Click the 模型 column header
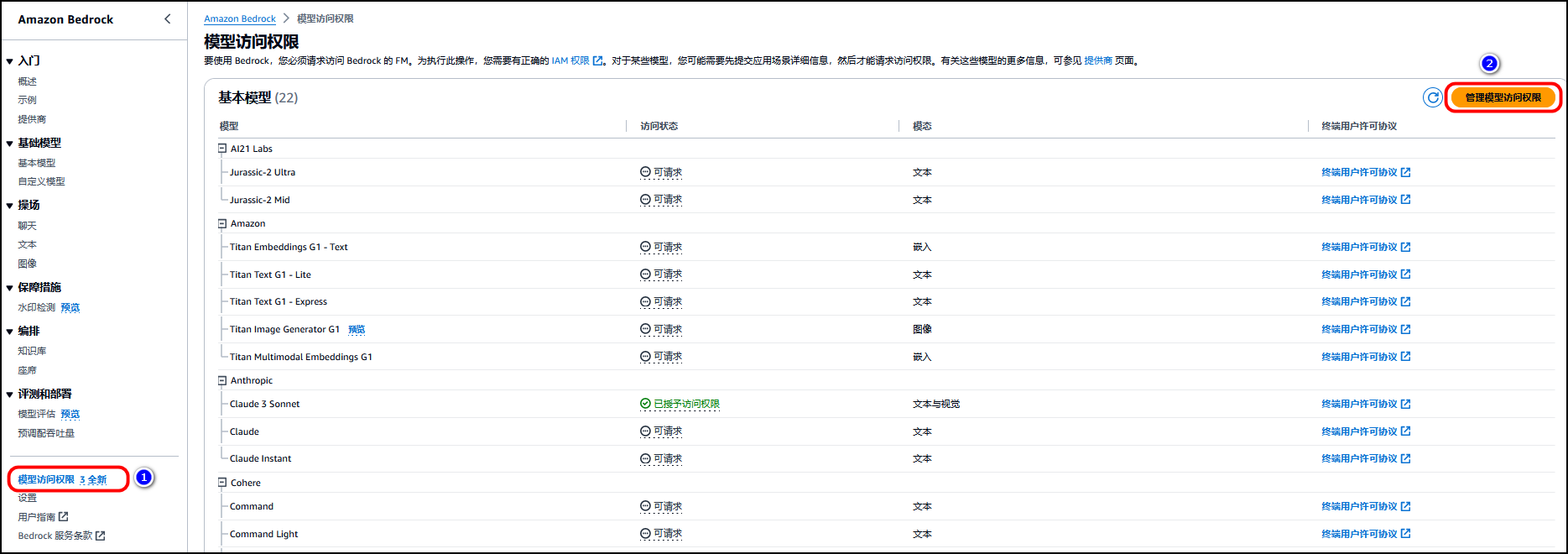 click(229, 126)
